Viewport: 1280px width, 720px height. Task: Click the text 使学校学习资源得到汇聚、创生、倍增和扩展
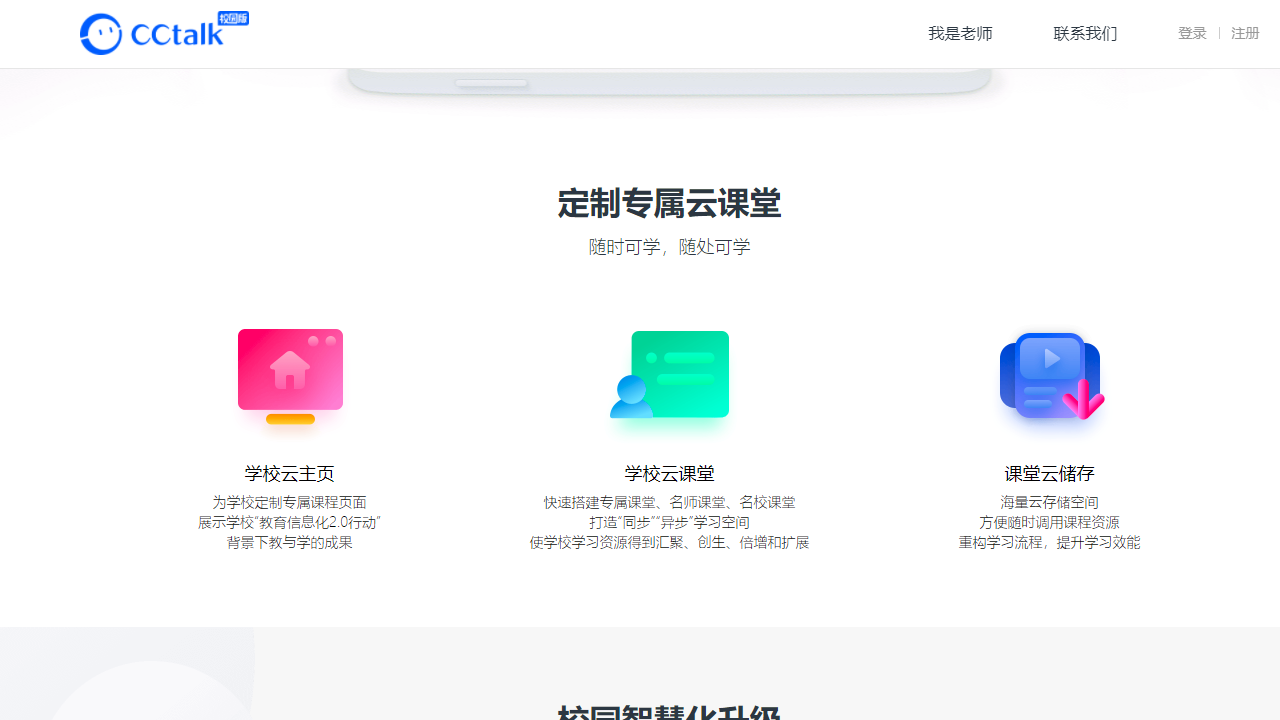coord(670,542)
